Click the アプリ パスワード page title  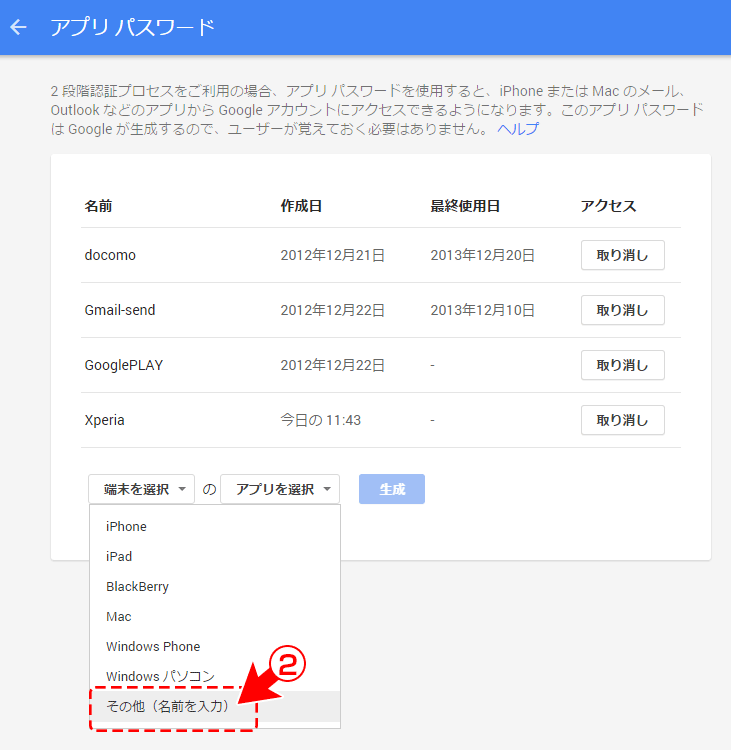(x=133, y=27)
